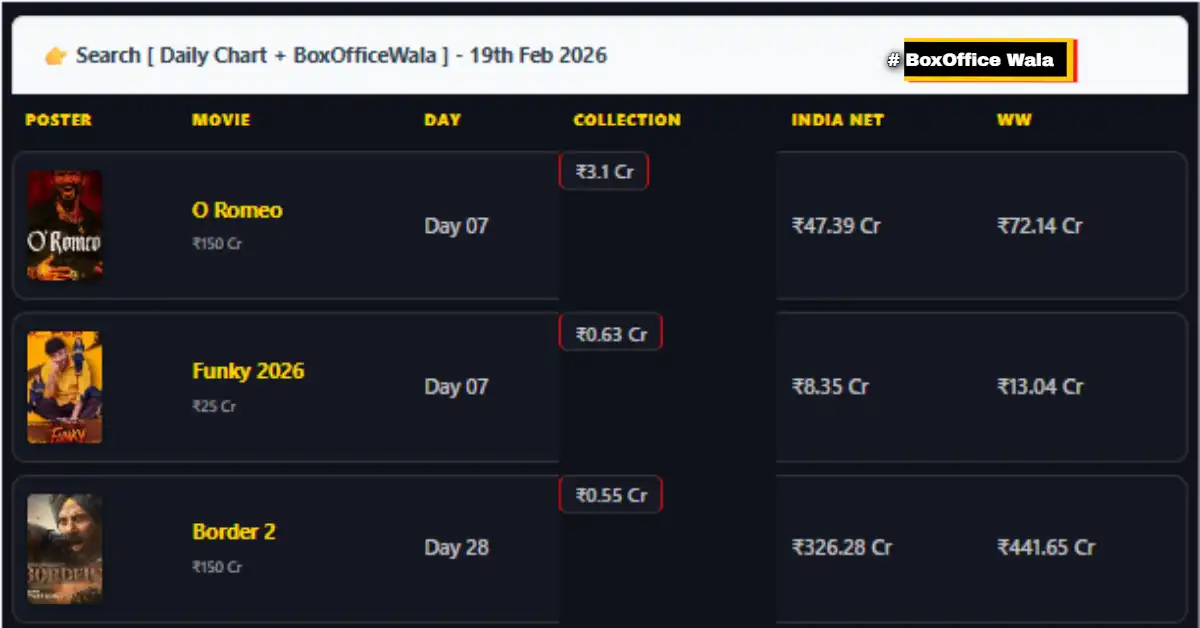Click the WW column header
This screenshot has height=628, width=1200.
coord(1016,120)
